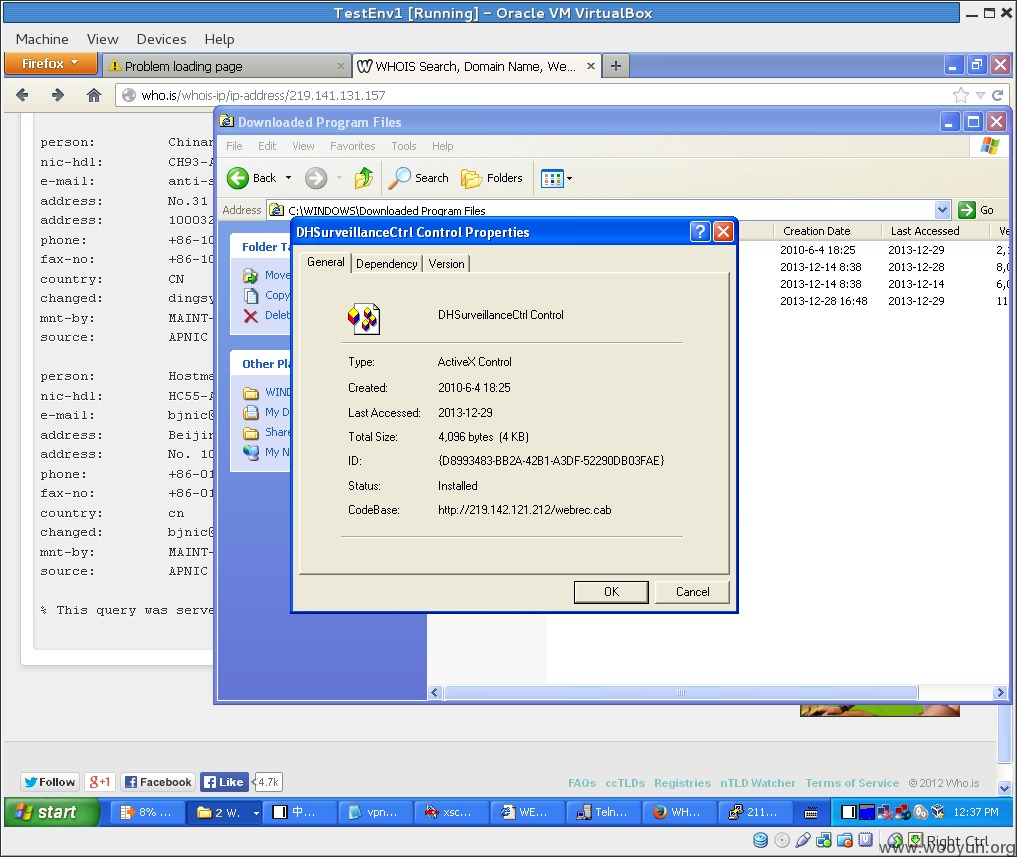This screenshot has height=857, width=1017.
Task: Switch to the Dependency tab
Action: click(x=387, y=263)
